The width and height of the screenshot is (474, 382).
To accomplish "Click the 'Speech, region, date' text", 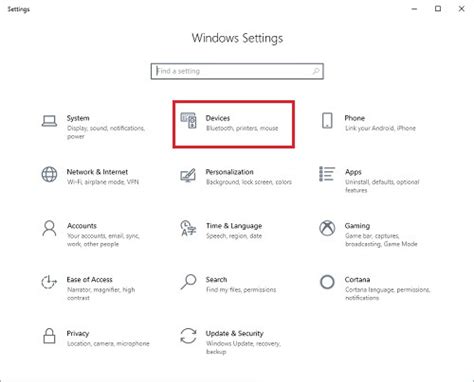I will [x=234, y=236].
